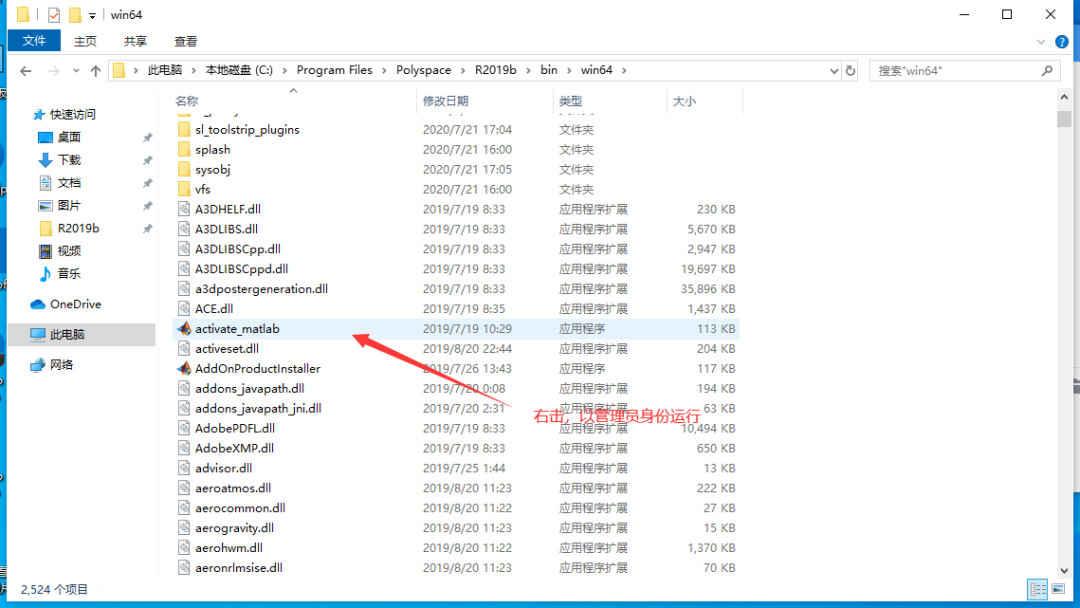Select the sysobj folder icon

click(184, 169)
